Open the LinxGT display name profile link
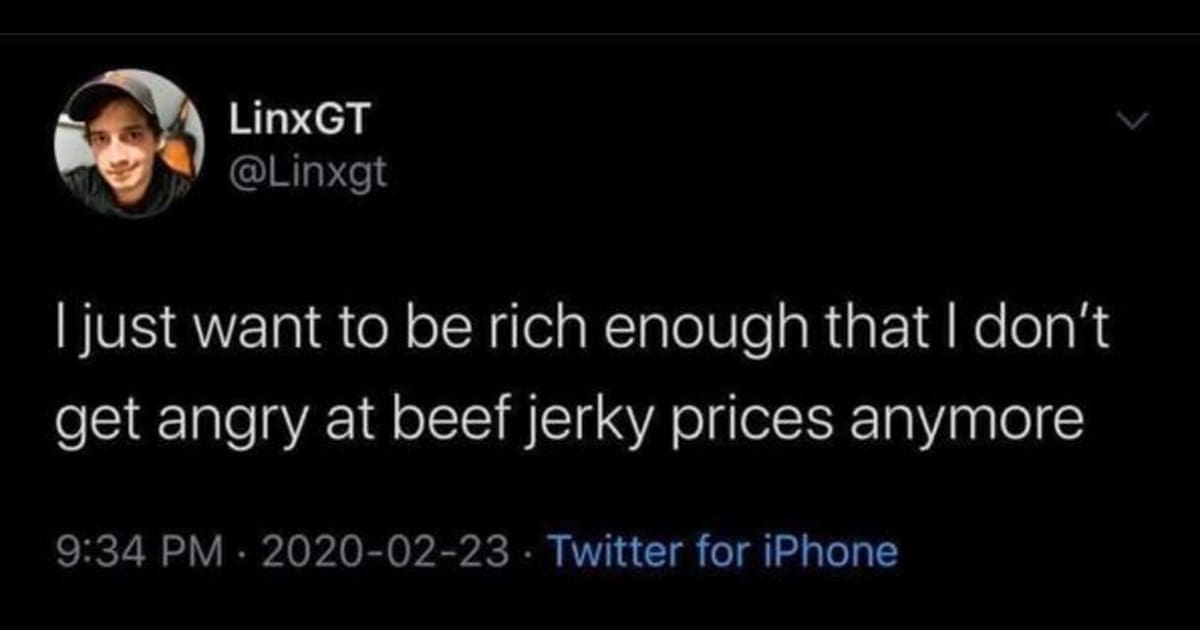Image resolution: width=1200 pixels, height=630 pixels. pyautogui.click(x=298, y=121)
